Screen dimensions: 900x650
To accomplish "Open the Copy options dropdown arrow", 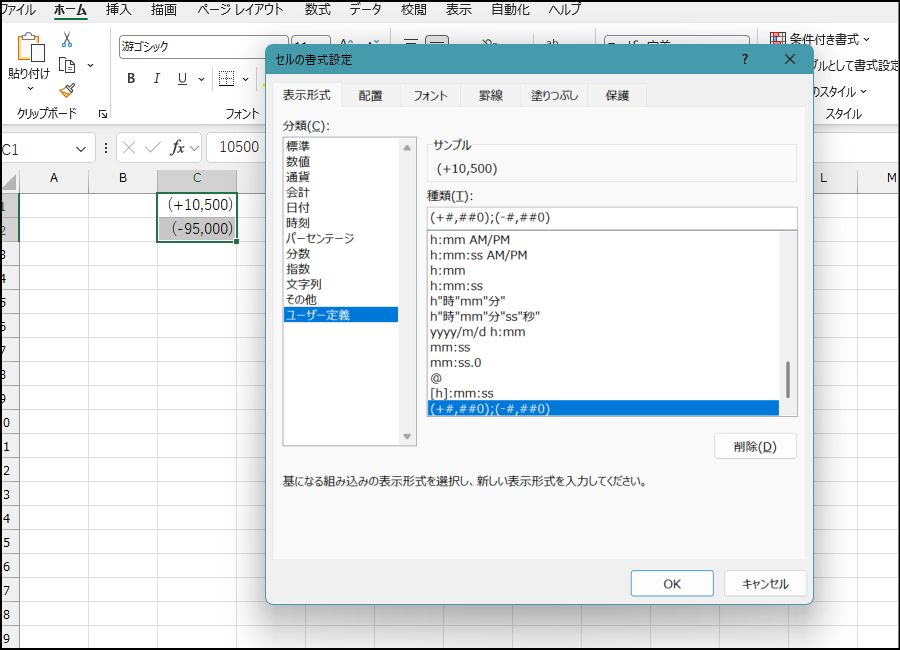I will pos(90,65).
